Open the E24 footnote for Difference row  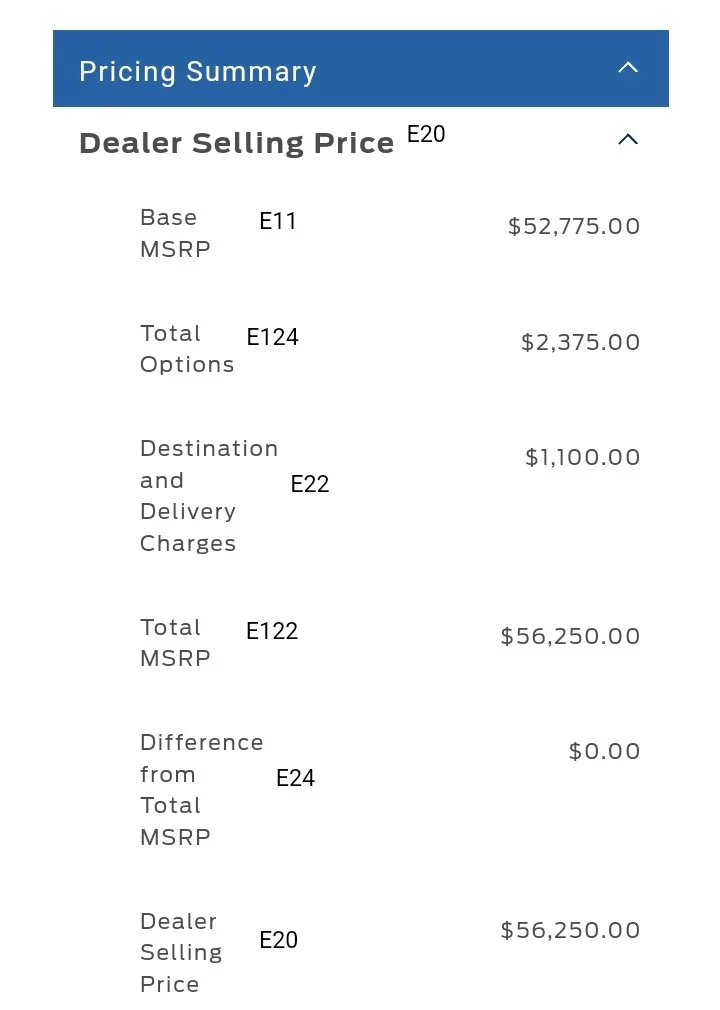(296, 777)
